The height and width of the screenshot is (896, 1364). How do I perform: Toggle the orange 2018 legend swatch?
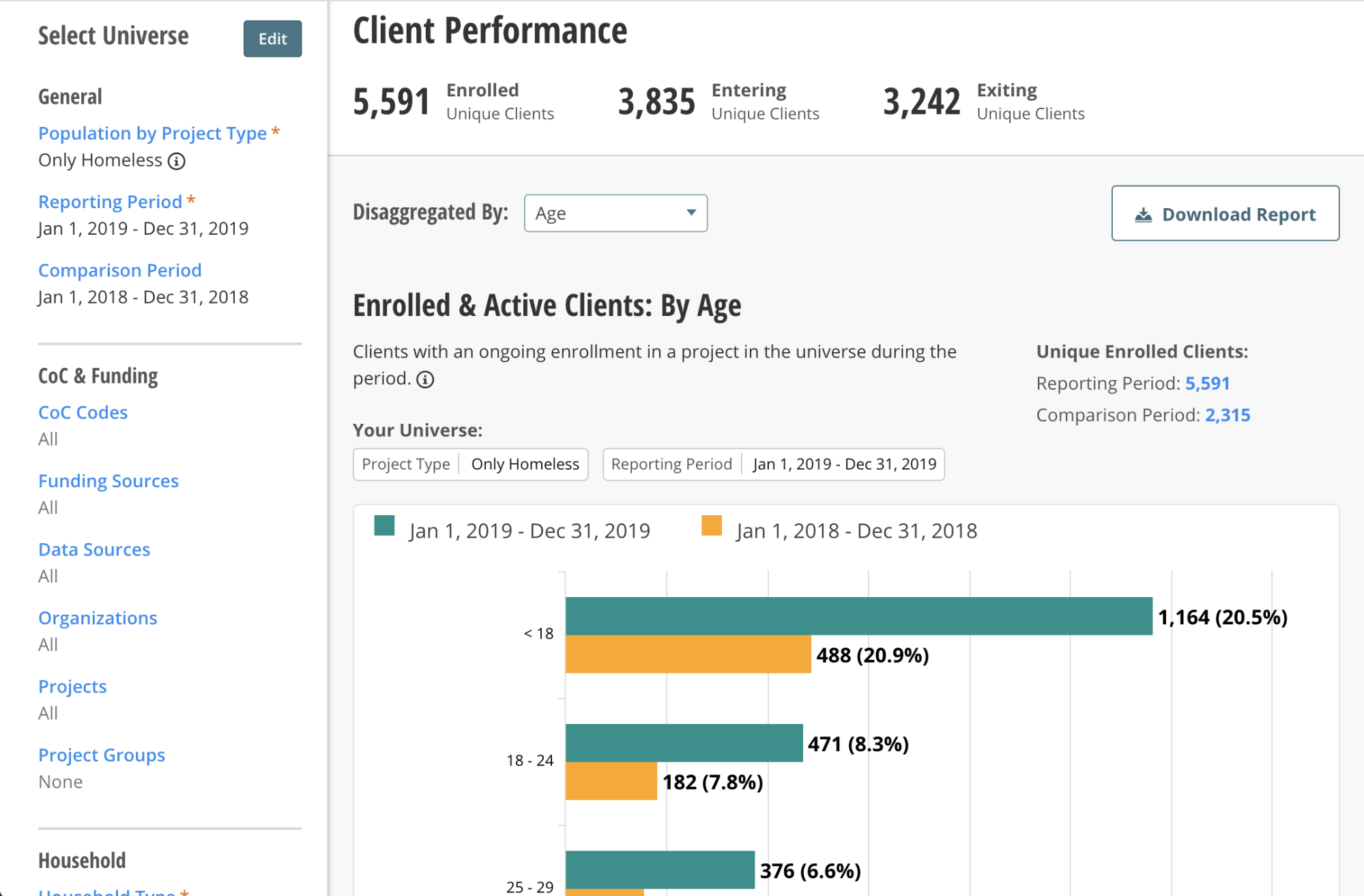[x=712, y=526]
